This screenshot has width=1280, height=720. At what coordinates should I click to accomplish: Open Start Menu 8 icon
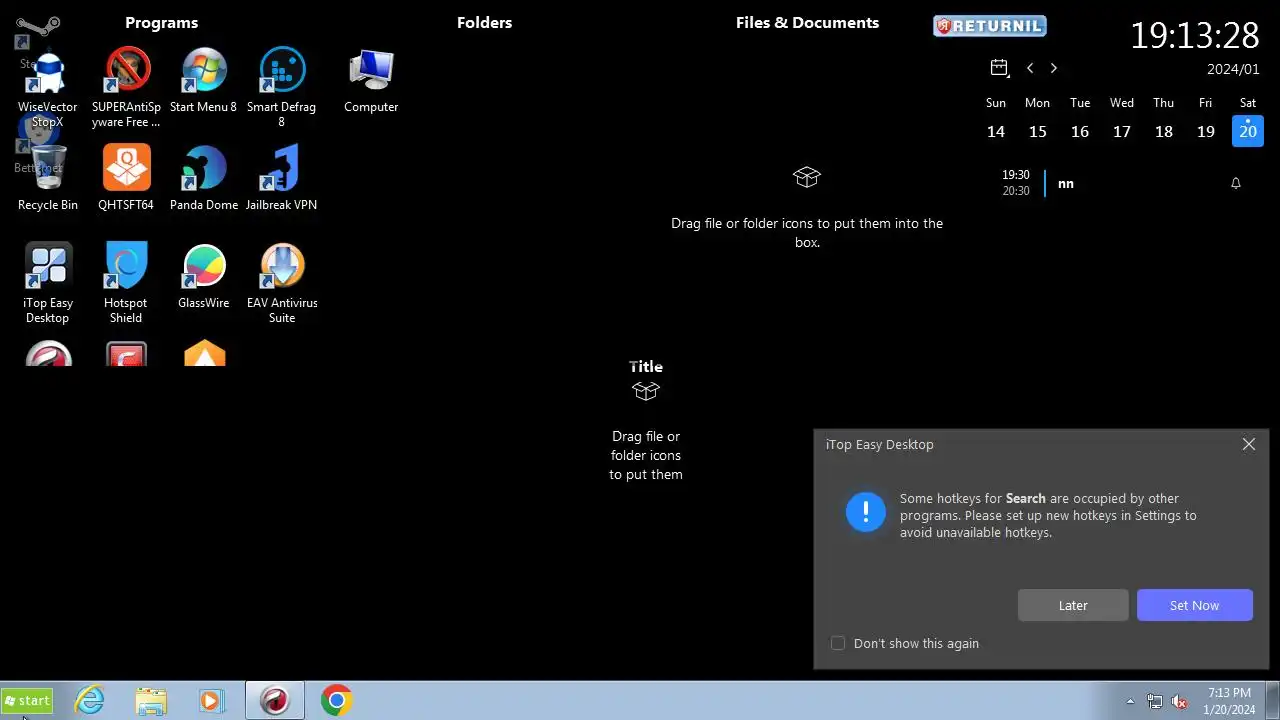(x=204, y=81)
